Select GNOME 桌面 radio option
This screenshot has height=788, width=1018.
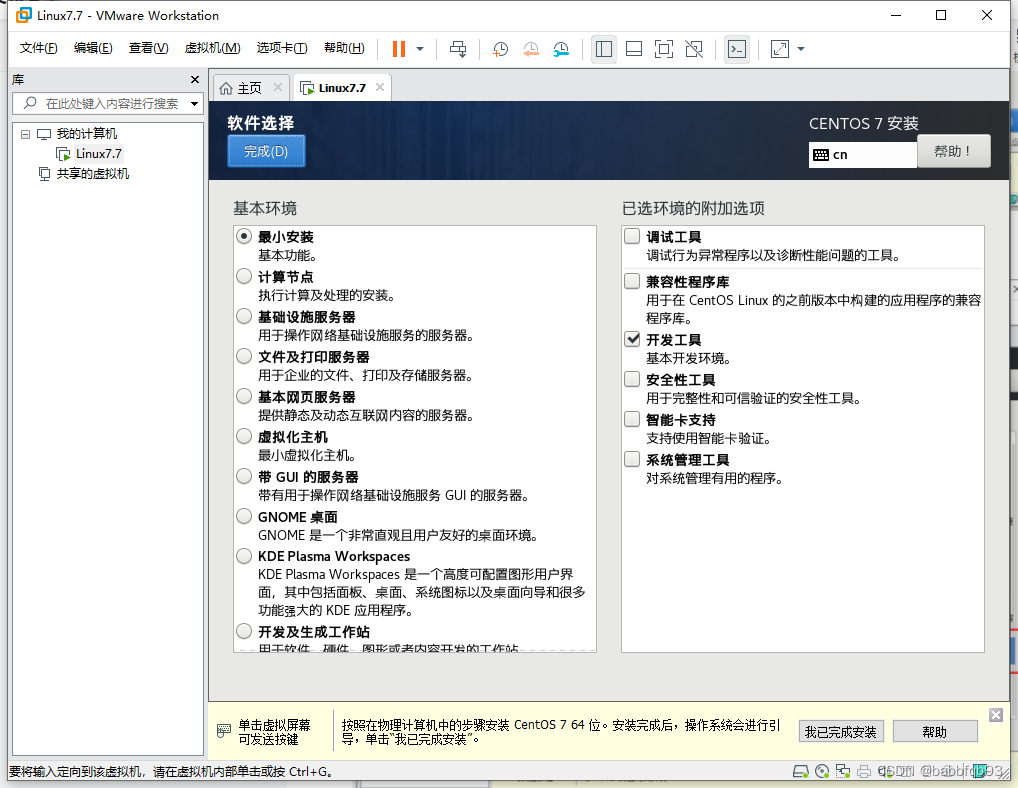point(244,517)
